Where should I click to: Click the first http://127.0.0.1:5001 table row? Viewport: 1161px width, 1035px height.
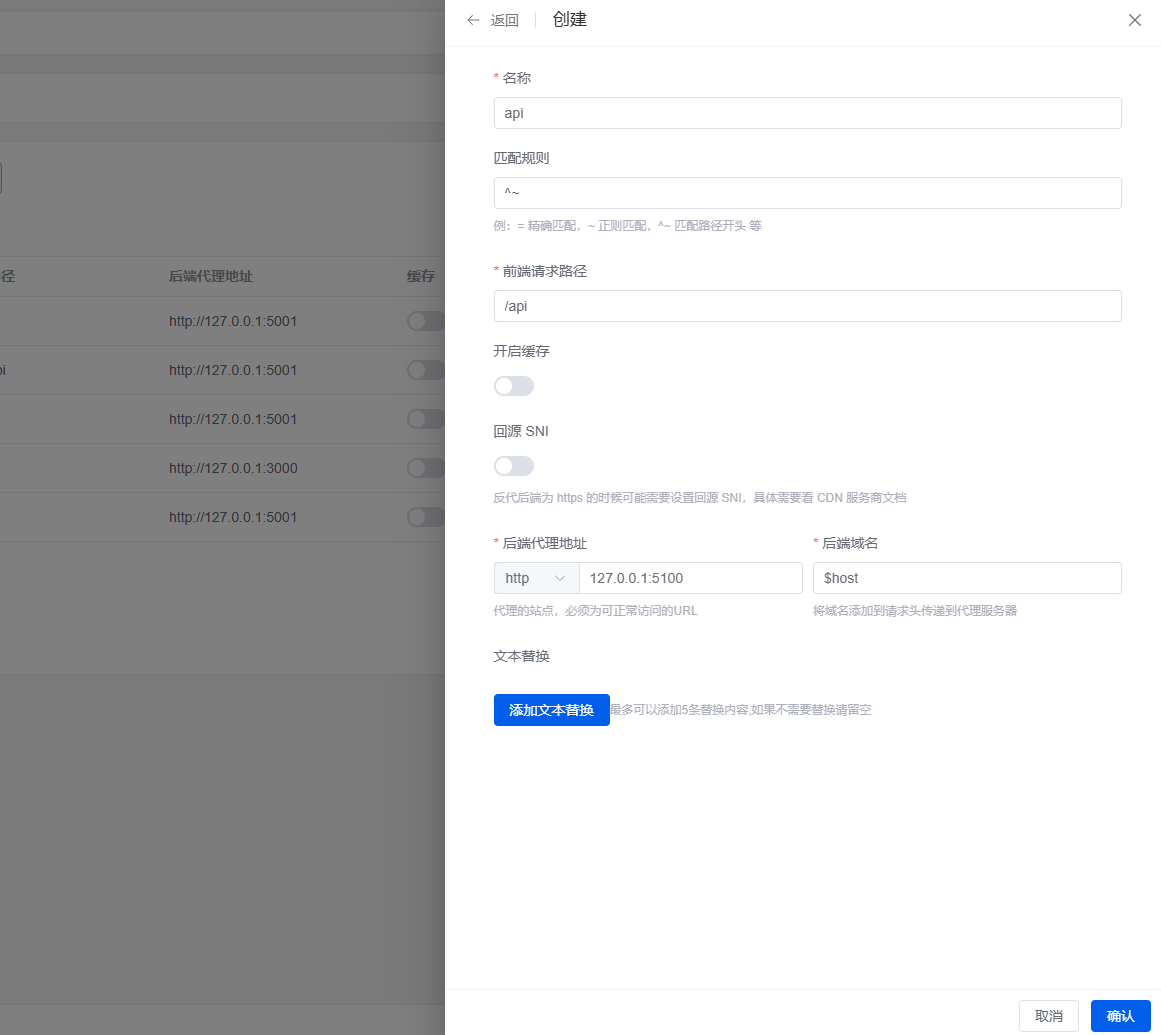233,321
